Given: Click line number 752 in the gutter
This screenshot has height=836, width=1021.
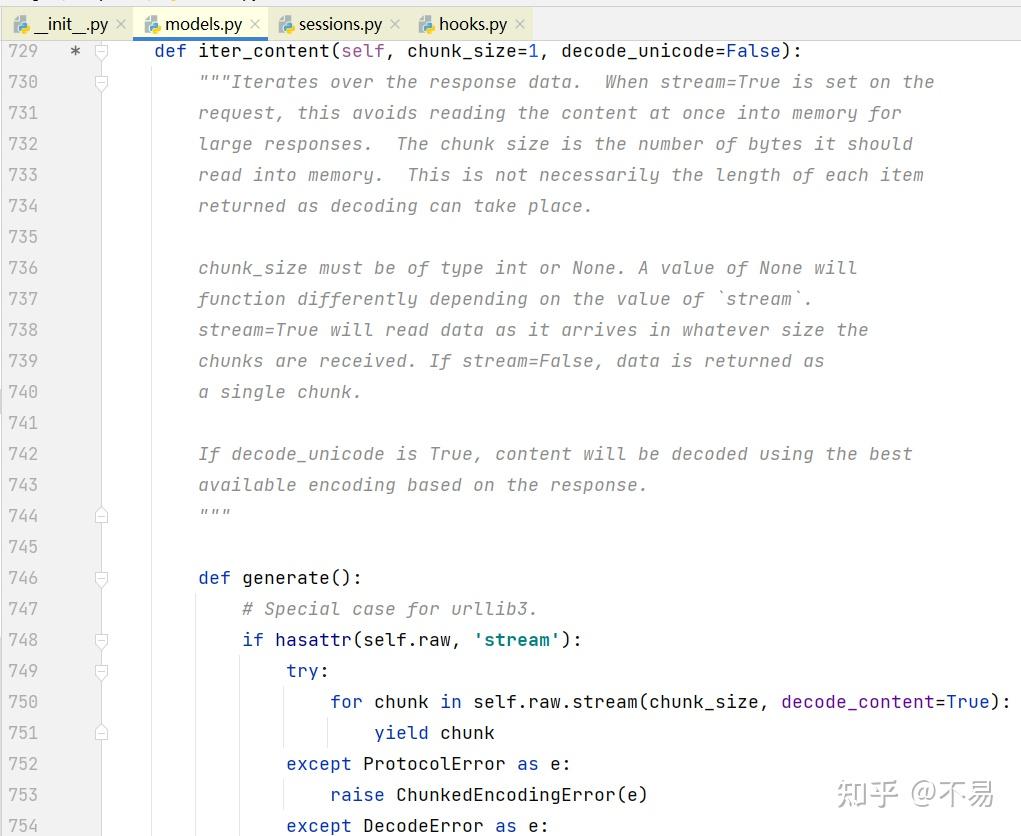Looking at the screenshot, I should coord(23,764).
